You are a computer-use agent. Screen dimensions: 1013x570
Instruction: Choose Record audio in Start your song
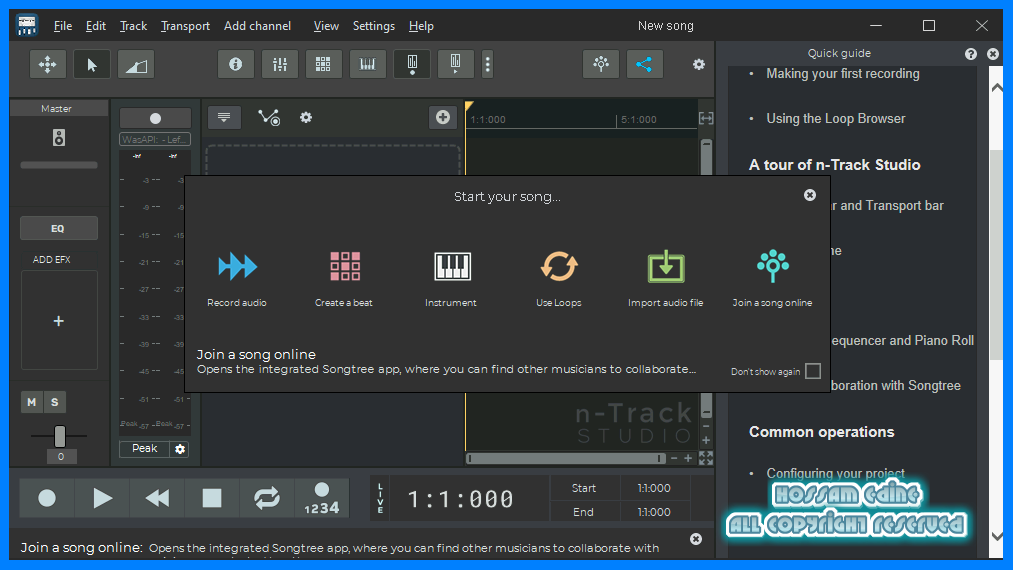pyautogui.click(x=237, y=278)
